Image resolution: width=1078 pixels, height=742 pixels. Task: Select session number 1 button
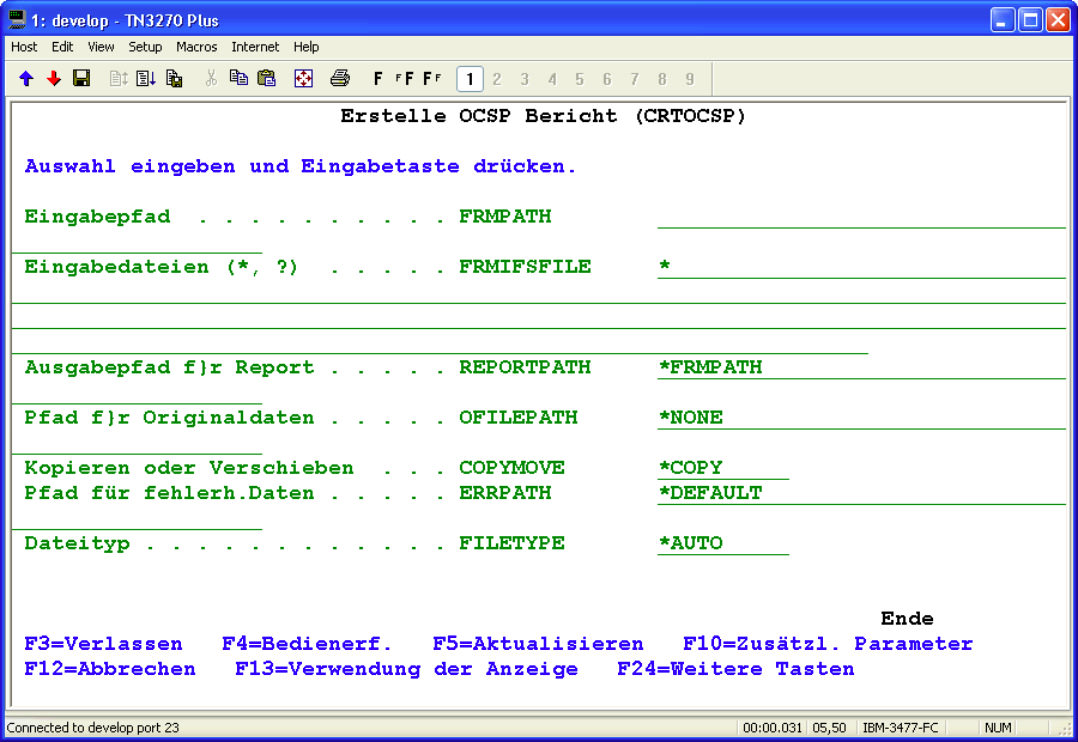[469, 79]
